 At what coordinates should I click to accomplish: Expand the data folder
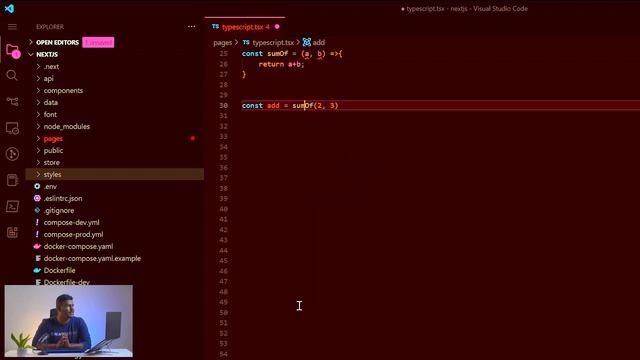coord(38,102)
